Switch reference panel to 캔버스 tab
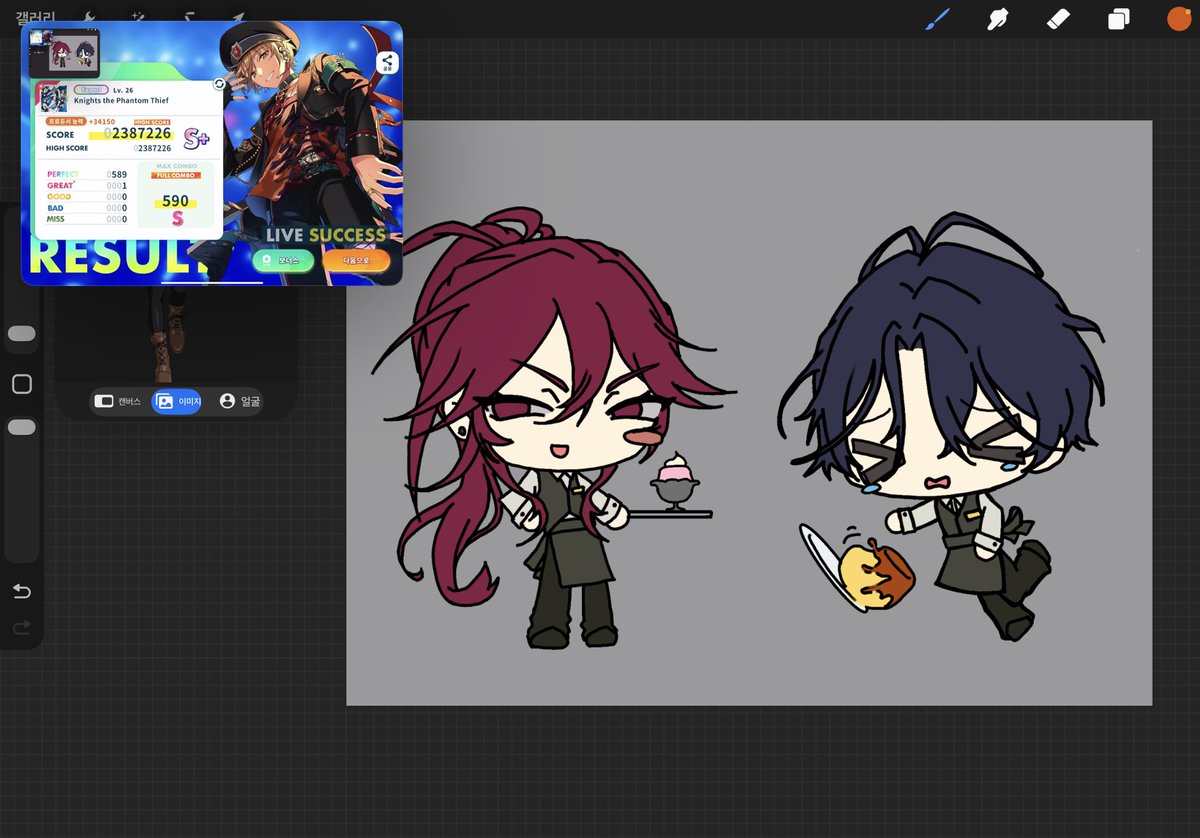The width and height of the screenshot is (1200, 838). [x=118, y=401]
